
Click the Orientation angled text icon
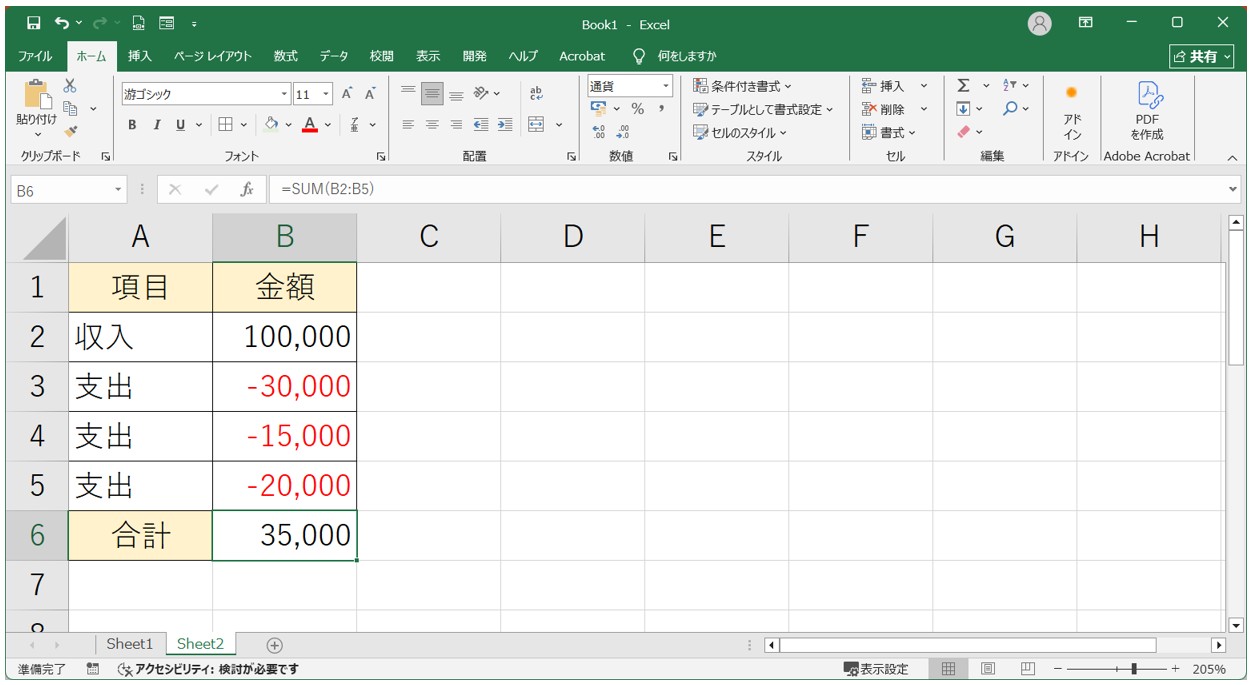(481, 94)
